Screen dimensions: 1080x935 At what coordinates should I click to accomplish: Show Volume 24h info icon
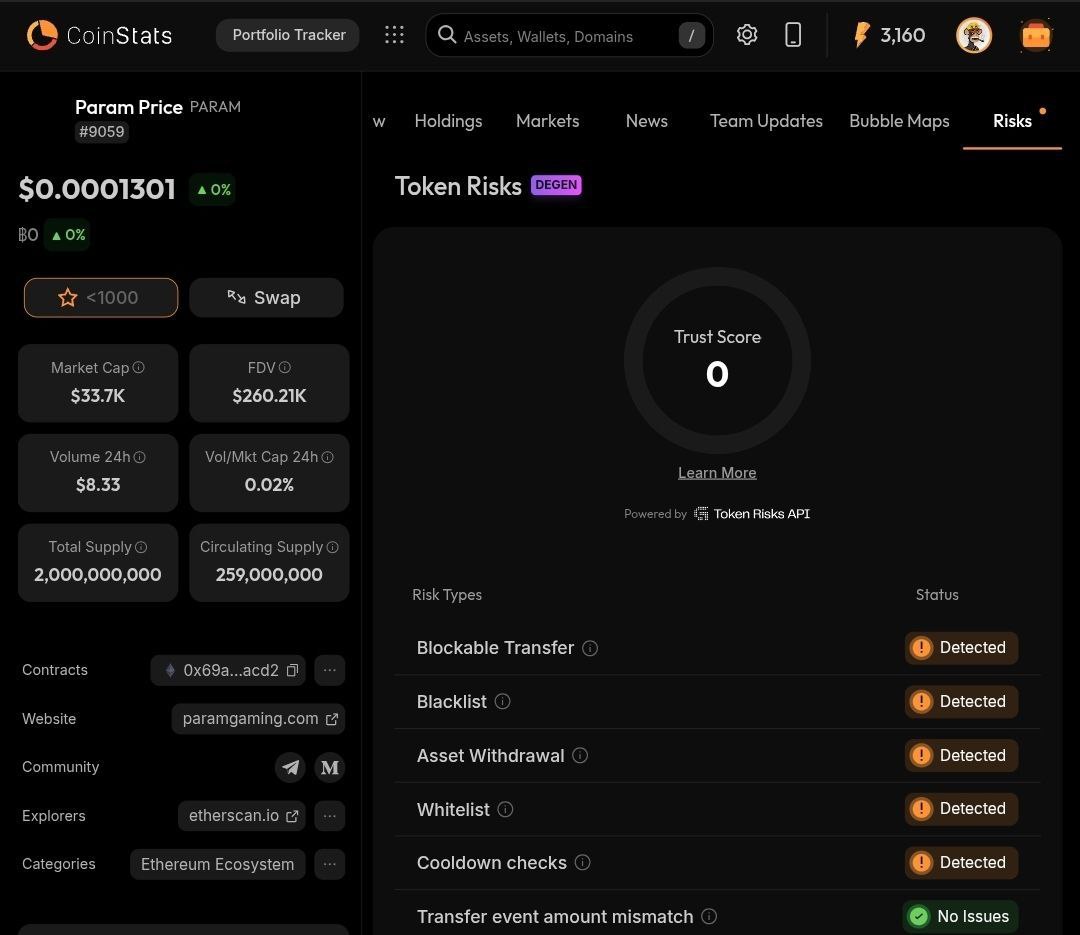[139, 457]
